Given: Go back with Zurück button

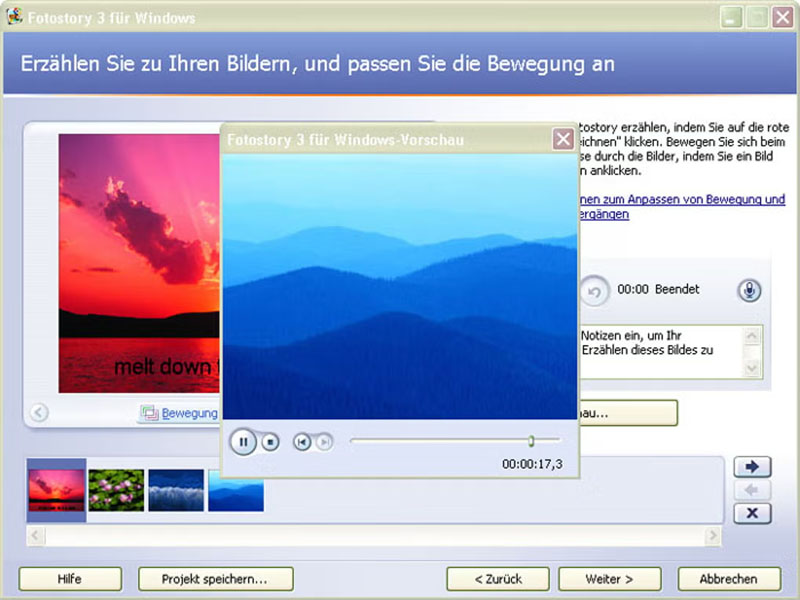Looking at the screenshot, I should 498,579.
